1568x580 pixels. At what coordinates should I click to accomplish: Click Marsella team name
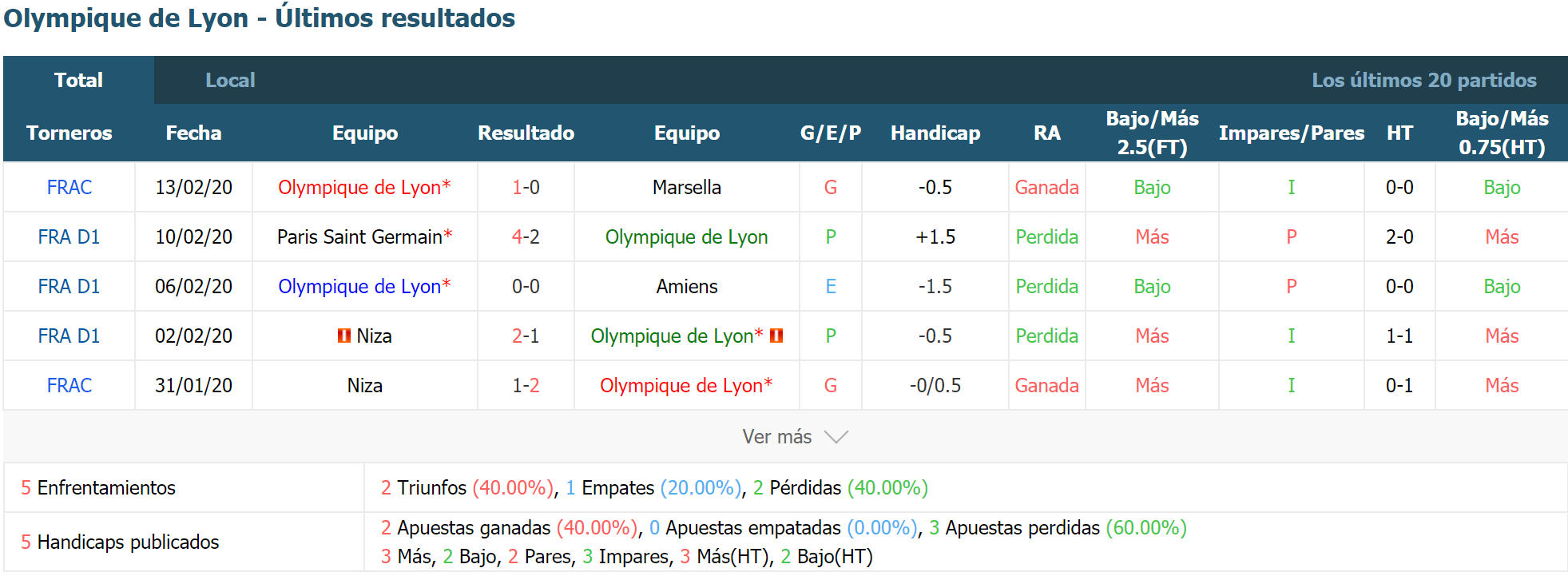(687, 188)
